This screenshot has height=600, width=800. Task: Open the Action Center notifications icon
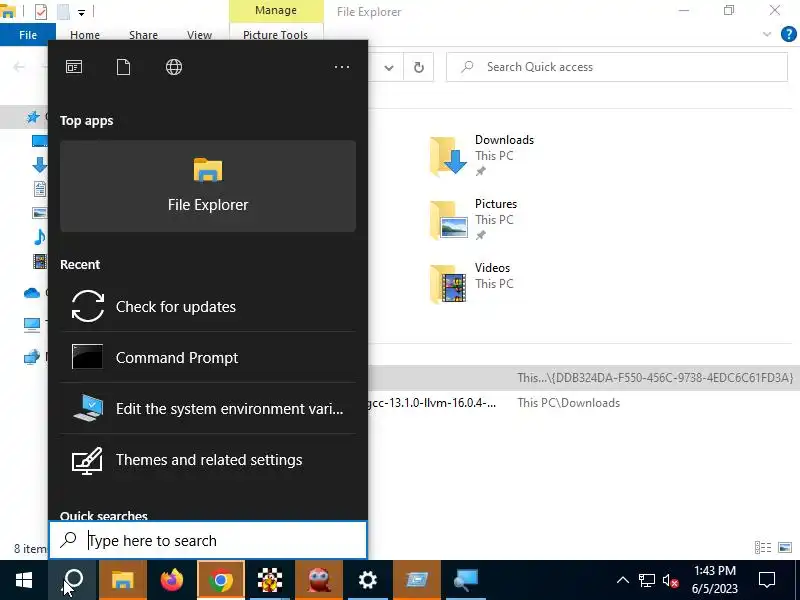[767, 580]
